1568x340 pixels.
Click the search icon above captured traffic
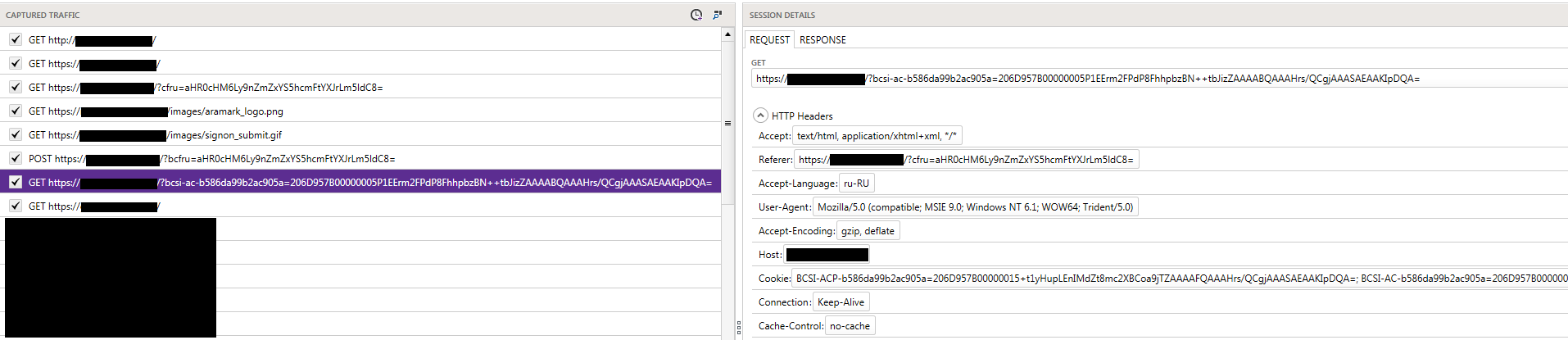pos(718,15)
